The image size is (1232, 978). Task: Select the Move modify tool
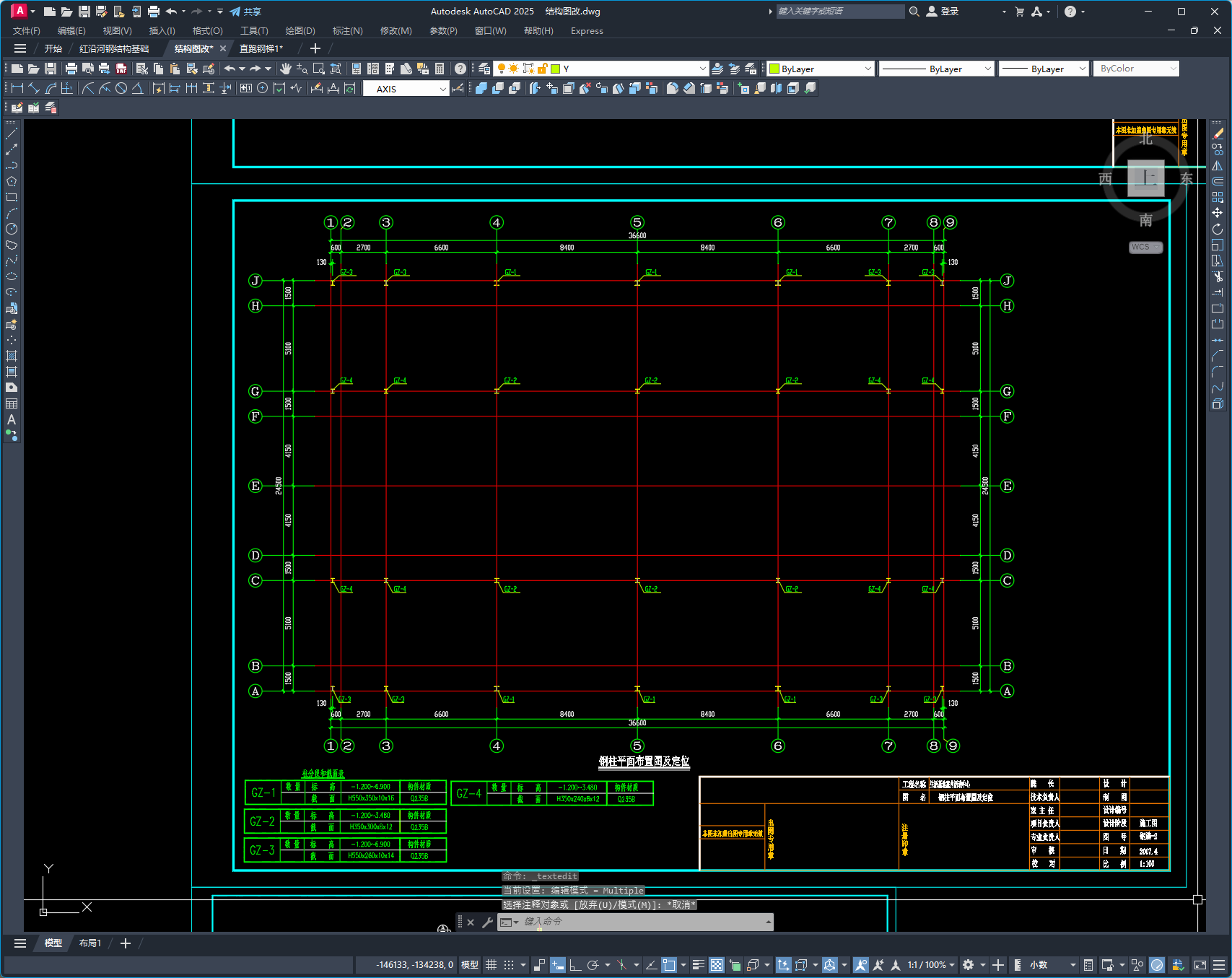click(x=1218, y=213)
